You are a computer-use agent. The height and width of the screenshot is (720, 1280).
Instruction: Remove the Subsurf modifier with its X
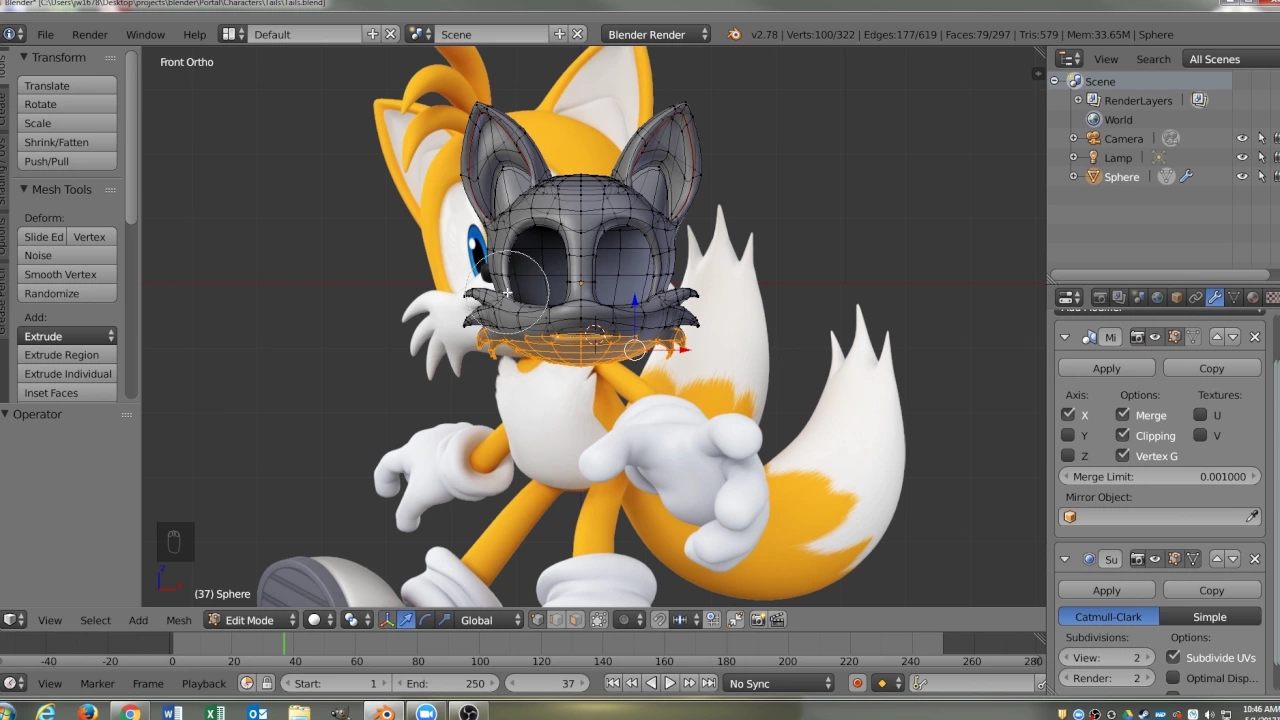click(x=1255, y=559)
